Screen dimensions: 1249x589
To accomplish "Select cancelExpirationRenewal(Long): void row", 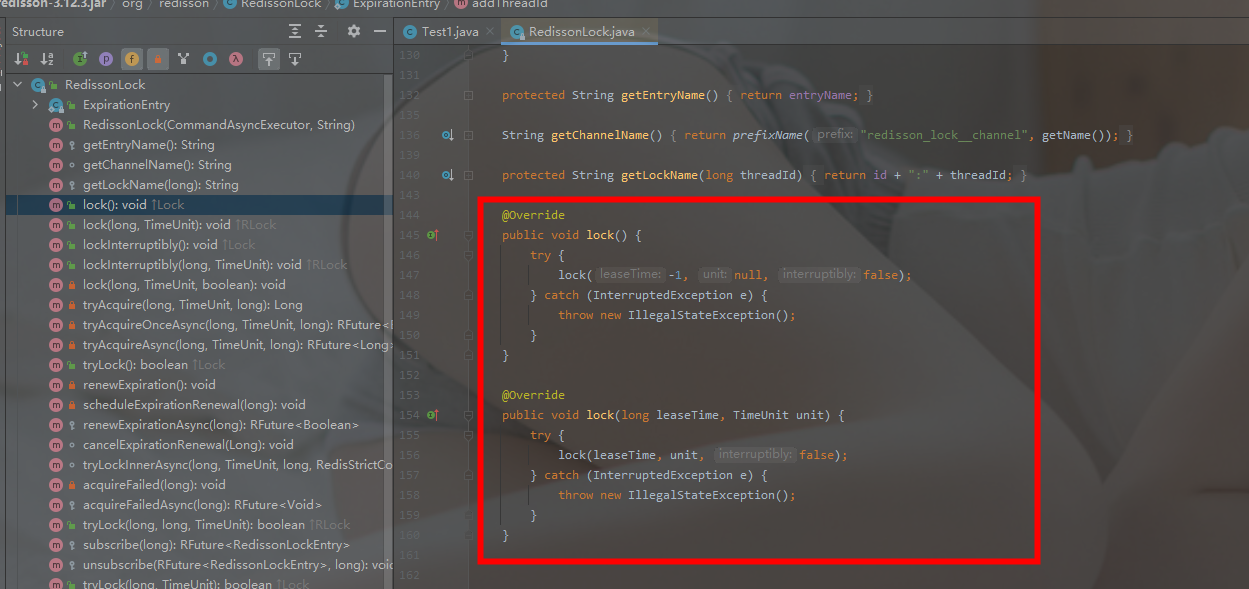I will point(199,445).
